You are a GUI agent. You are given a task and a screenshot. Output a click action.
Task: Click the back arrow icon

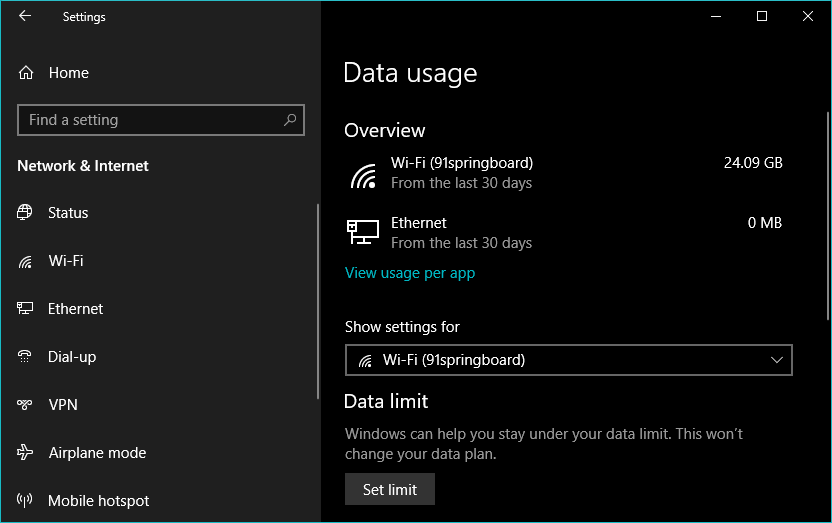pos(25,16)
